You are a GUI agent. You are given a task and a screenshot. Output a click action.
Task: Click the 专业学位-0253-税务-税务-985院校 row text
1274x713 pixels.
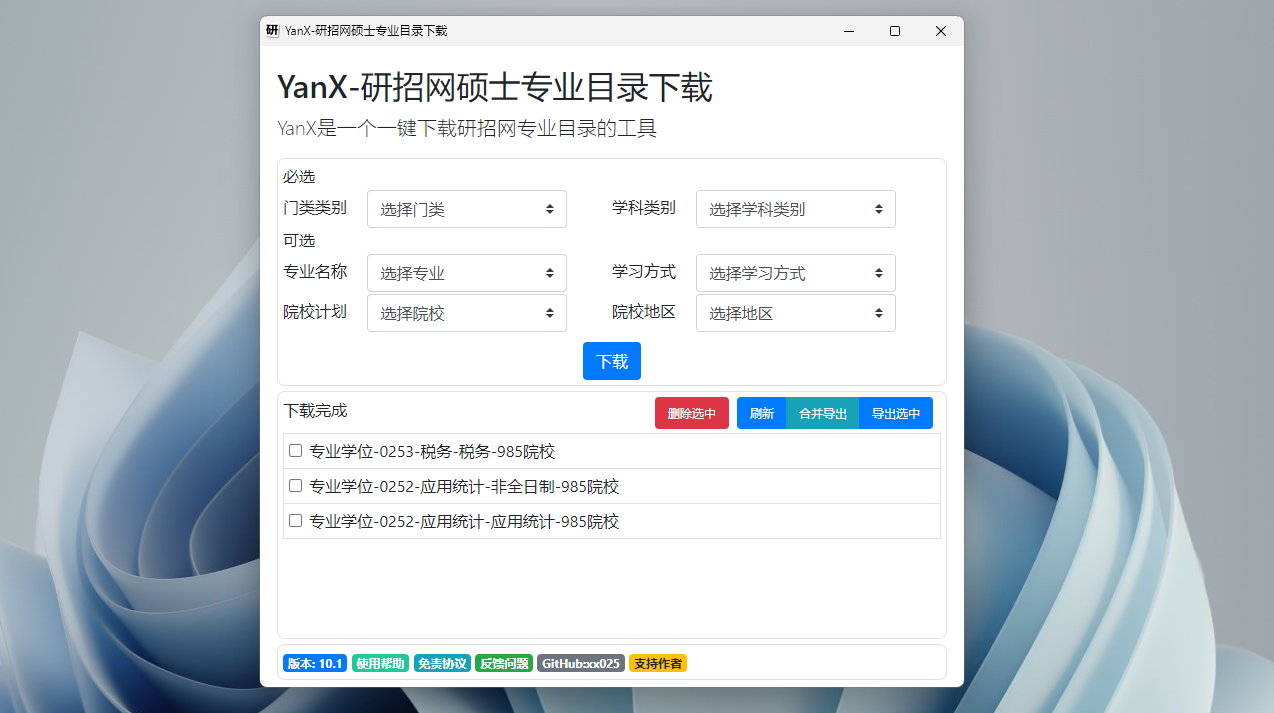[x=432, y=452]
